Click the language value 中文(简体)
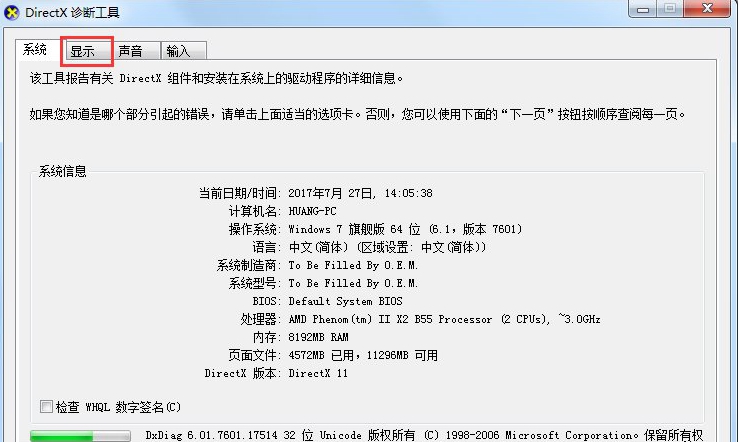Viewport: 738px width, 442px height. (x=387, y=247)
